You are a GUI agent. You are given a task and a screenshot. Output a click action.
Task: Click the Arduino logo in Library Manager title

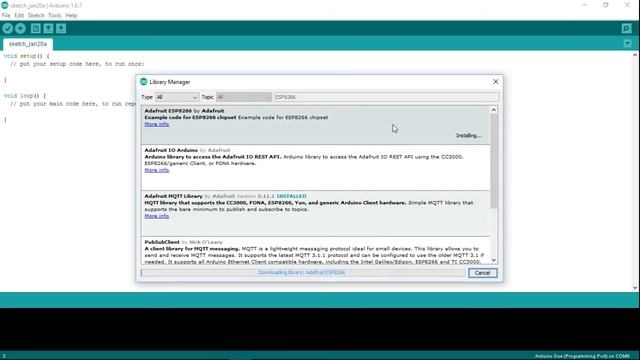click(x=144, y=82)
